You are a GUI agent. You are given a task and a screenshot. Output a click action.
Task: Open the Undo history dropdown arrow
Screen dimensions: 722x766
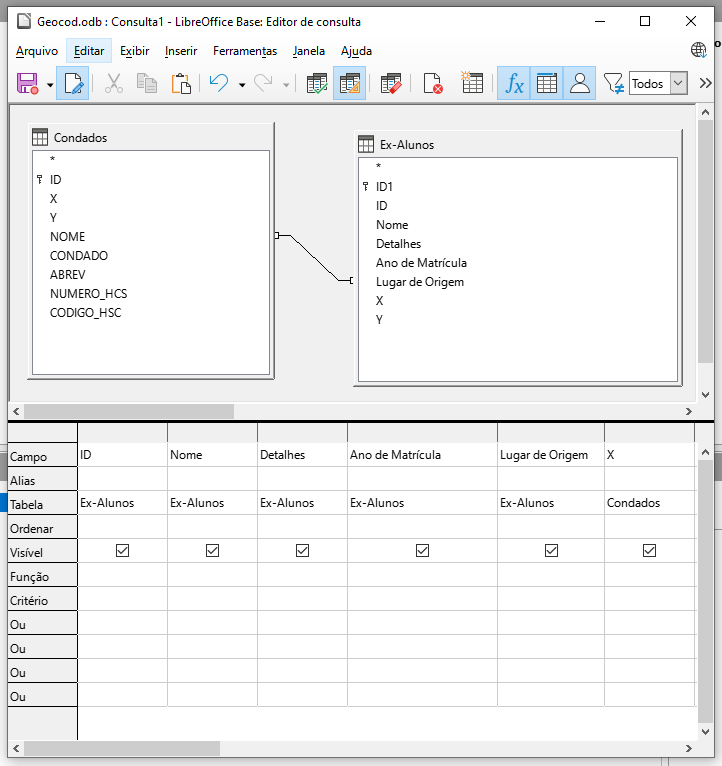click(242, 85)
